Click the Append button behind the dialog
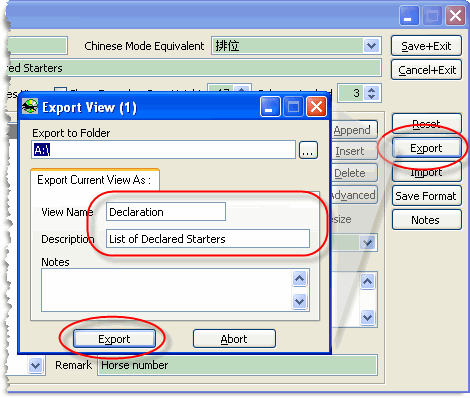 (354, 130)
